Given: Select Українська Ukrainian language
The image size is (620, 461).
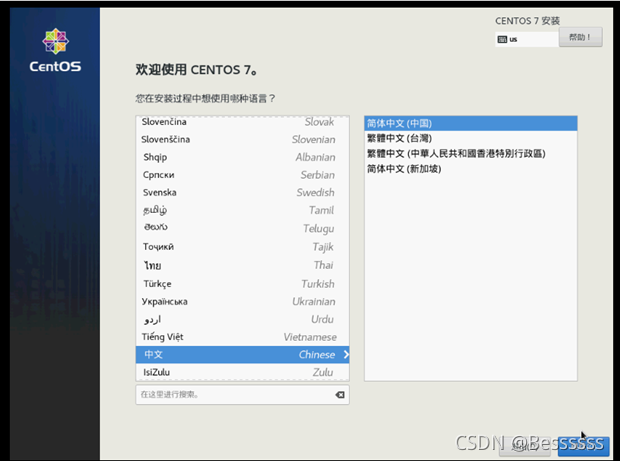Looking at the screenshot, I should coord(242,301).
